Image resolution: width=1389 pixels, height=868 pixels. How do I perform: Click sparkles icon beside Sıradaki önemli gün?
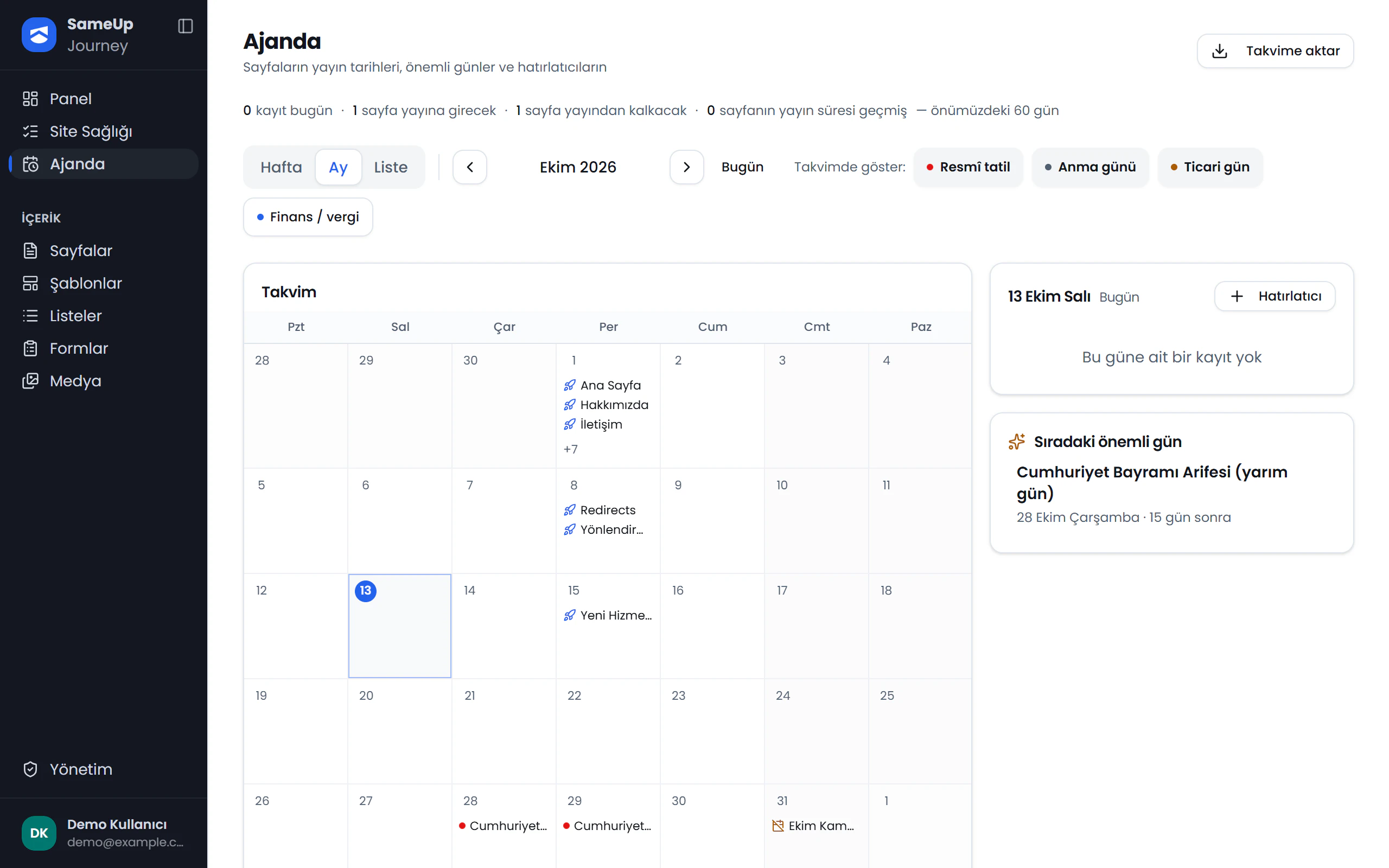click(1016, 442)
